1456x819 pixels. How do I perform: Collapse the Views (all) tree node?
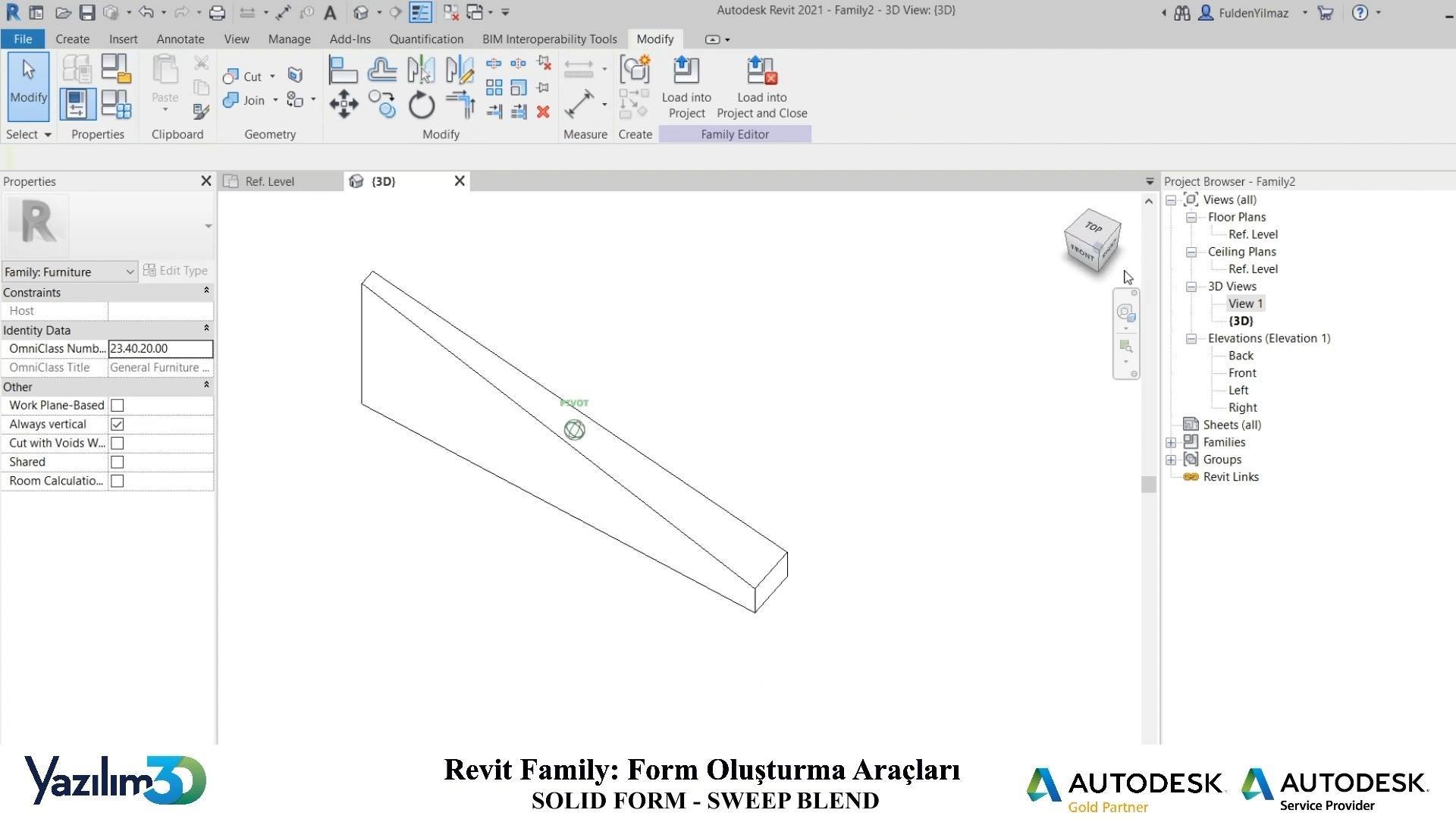click(x=1171, y=200)
